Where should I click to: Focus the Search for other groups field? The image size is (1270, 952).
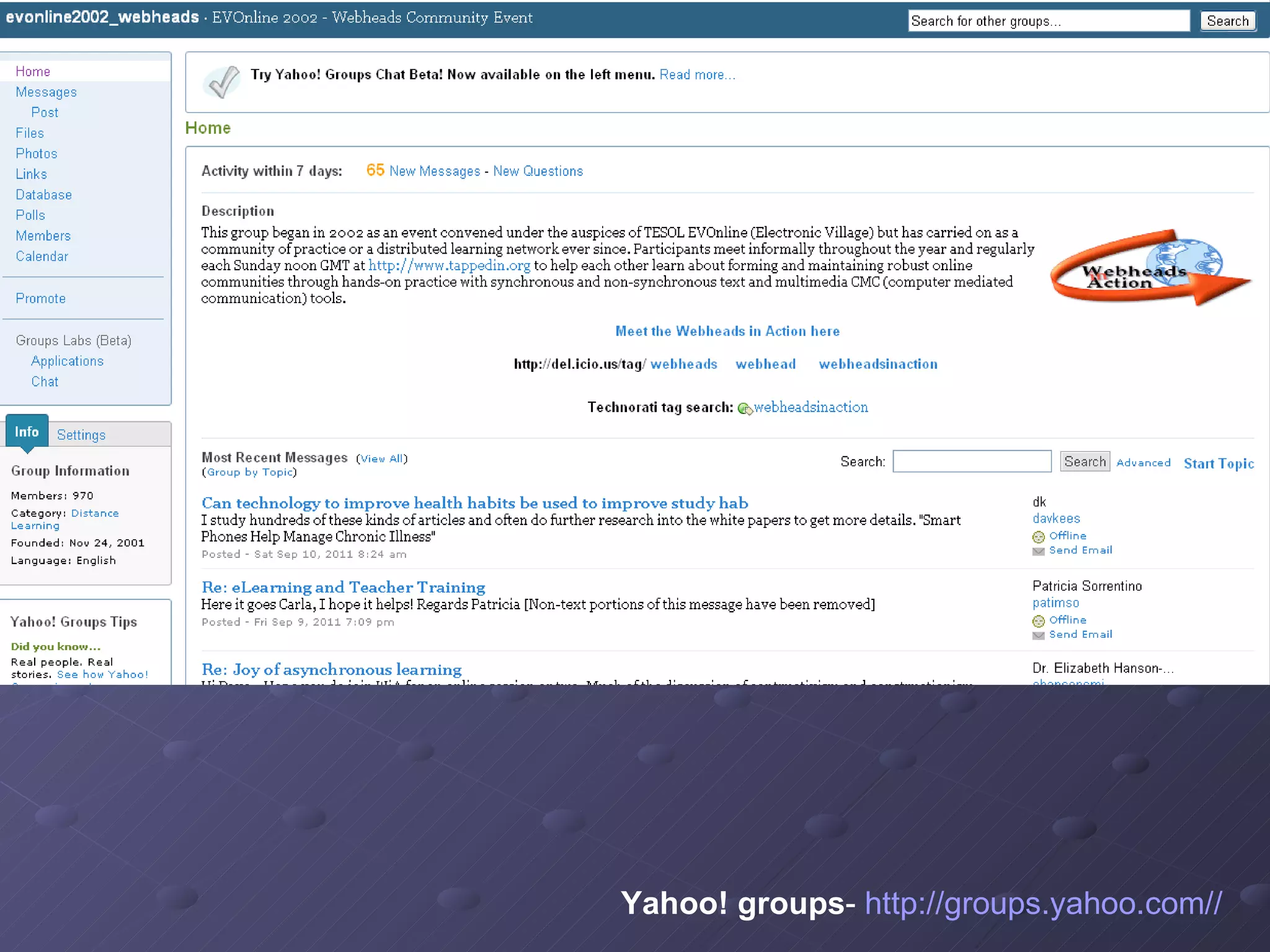point(1049,21)
